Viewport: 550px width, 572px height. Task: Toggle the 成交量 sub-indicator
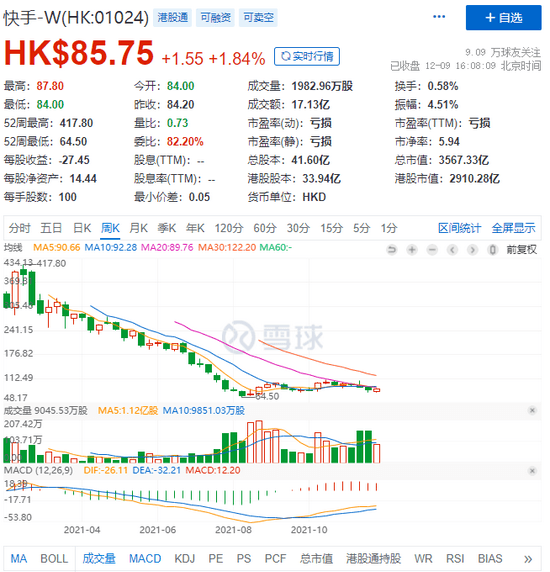(99, 559)
